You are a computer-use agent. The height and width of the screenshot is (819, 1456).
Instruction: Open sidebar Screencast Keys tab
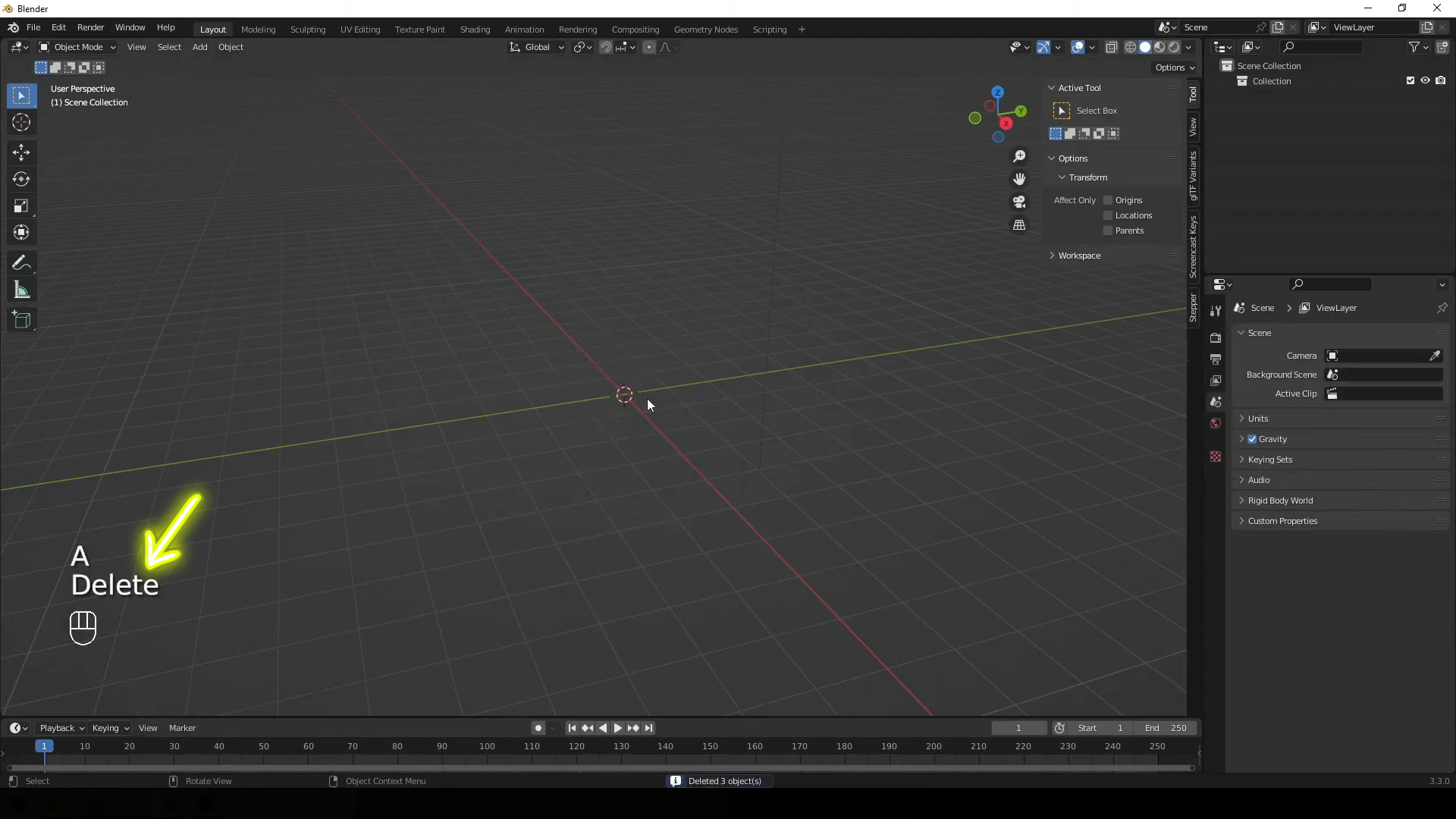pos(1193,247)
